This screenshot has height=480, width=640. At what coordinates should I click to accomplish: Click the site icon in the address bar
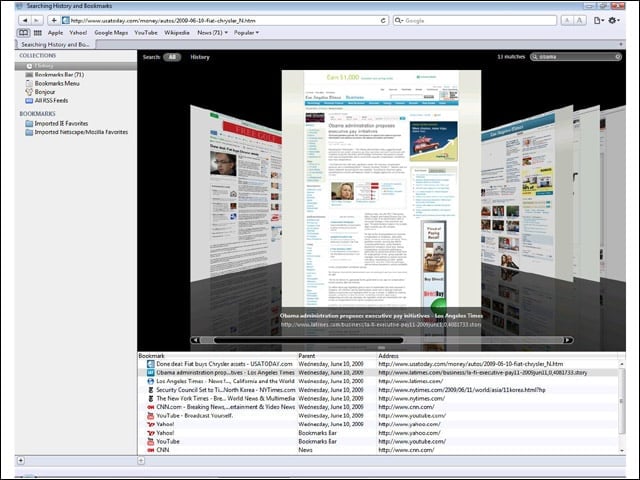[66, 20]
